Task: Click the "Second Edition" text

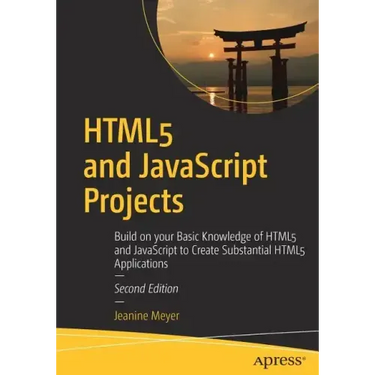Action: click(x=146, y=289)
